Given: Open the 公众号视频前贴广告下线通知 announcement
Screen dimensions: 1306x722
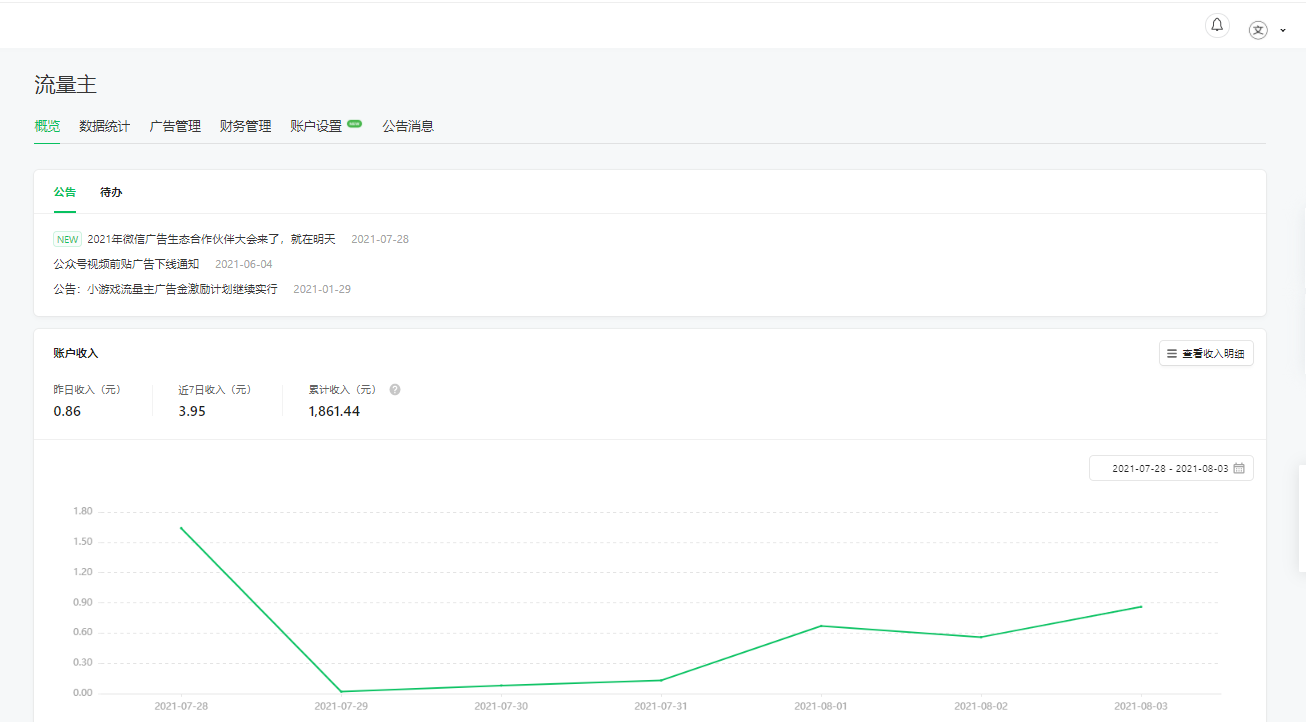Looking at the screenshot, I should click(126, 264).
